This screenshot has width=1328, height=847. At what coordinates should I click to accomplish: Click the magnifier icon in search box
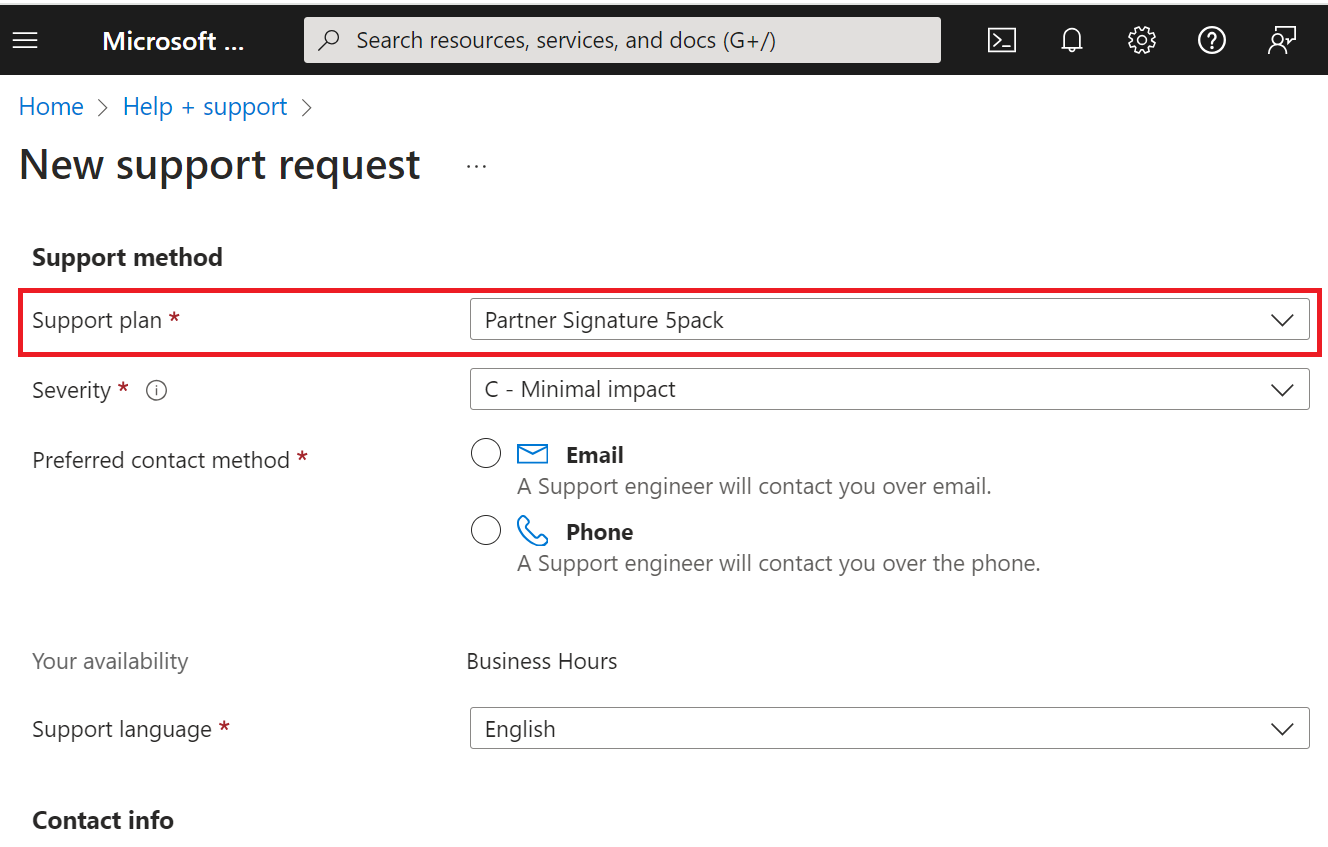coord(328,40)
